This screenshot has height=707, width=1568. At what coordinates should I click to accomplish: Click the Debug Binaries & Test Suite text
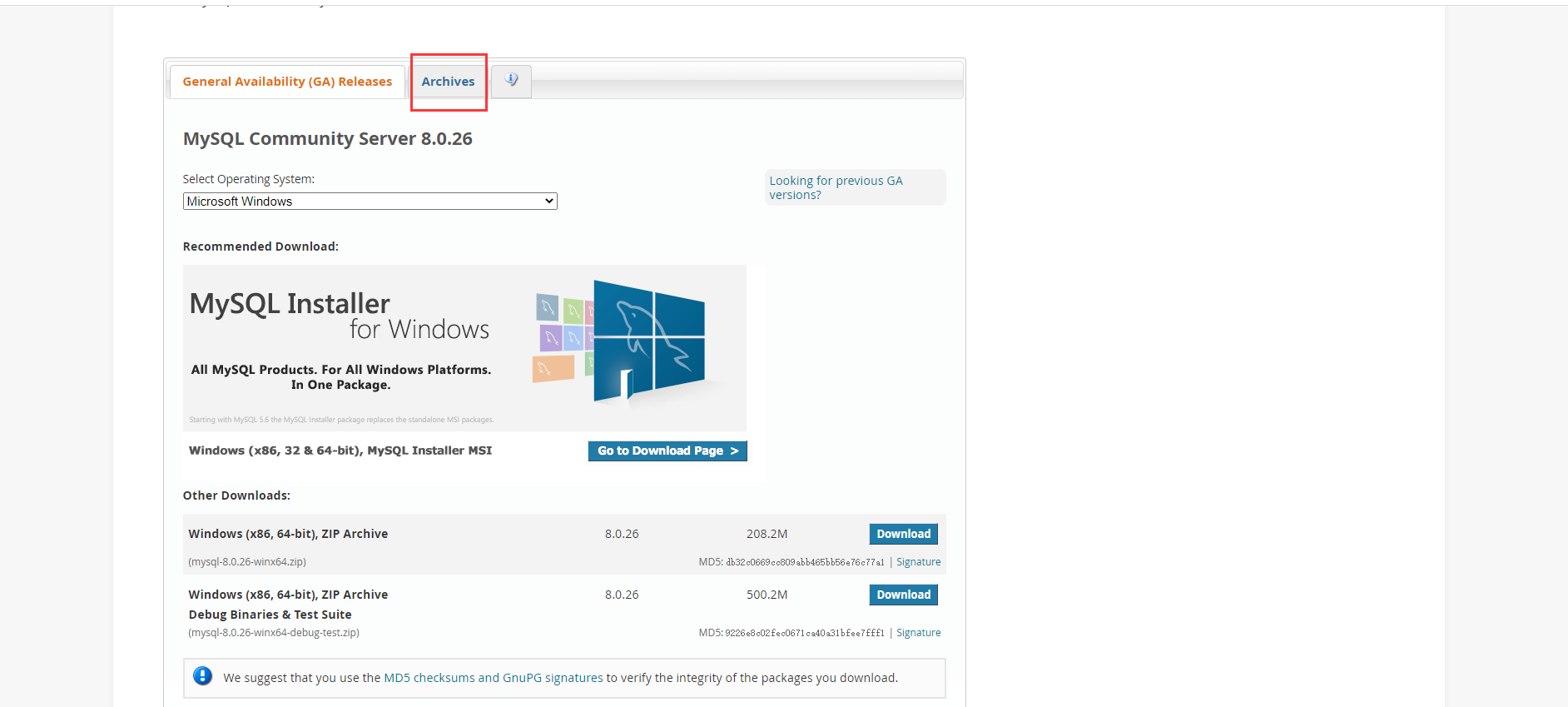(270, 615)
